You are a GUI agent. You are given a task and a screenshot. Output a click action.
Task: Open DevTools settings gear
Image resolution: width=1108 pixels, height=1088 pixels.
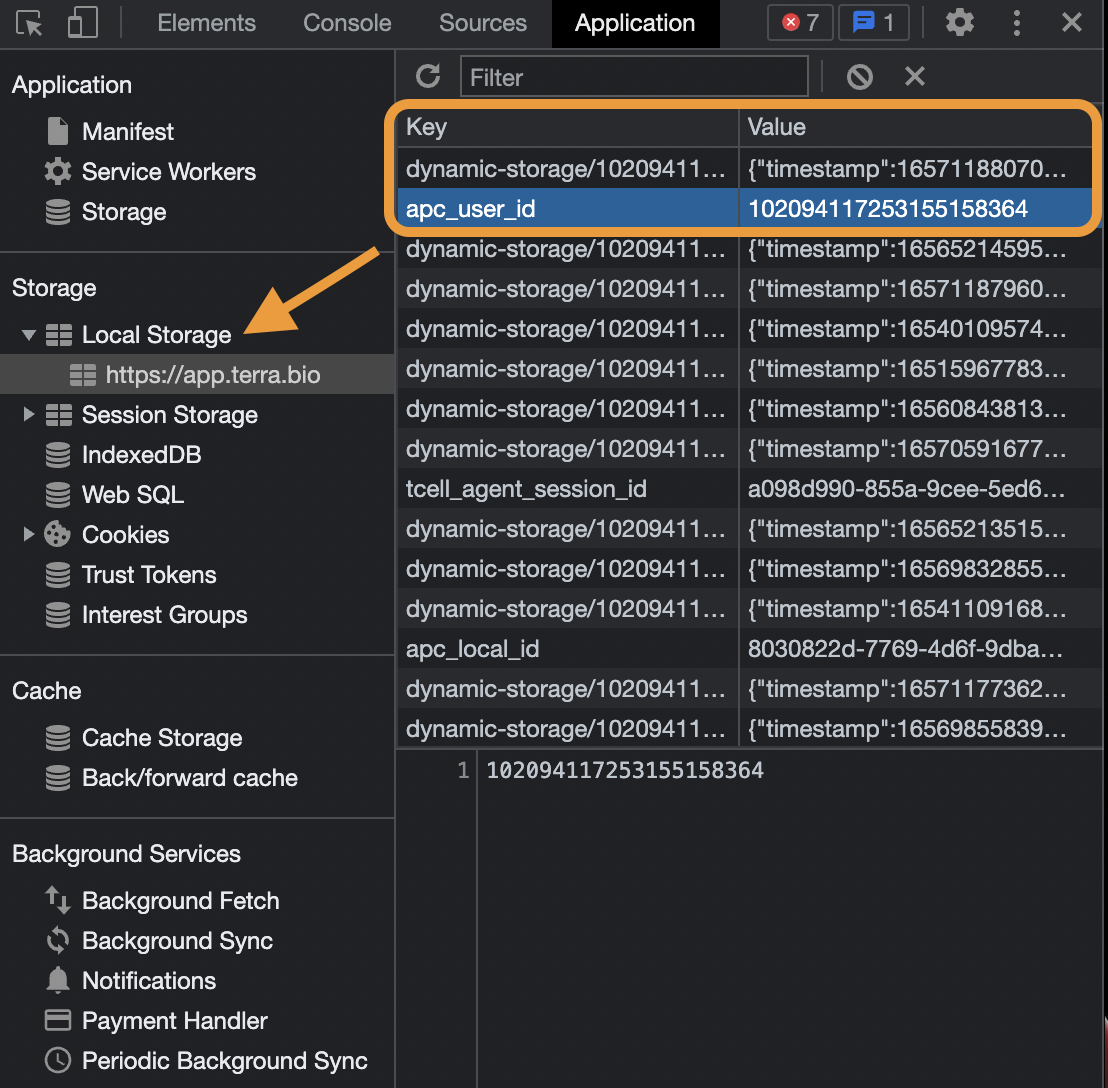[x=960, y=23]
